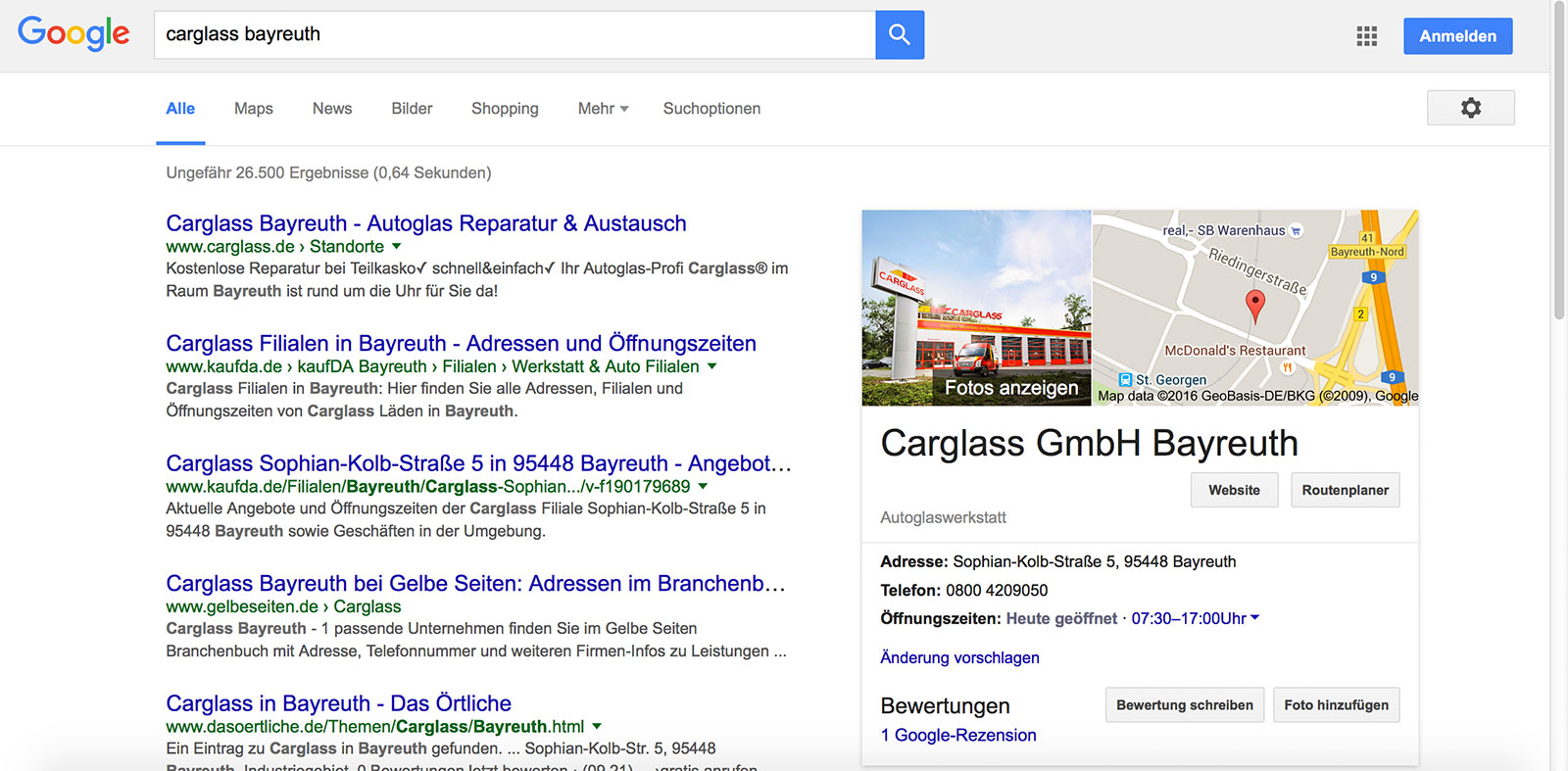Image resolution: width=1568 pixels, height=771 pixels.
Task: Open result Carglass Bayreuth - Autoglas Reparatur & Austausch
Action: [x=426, y=223]
